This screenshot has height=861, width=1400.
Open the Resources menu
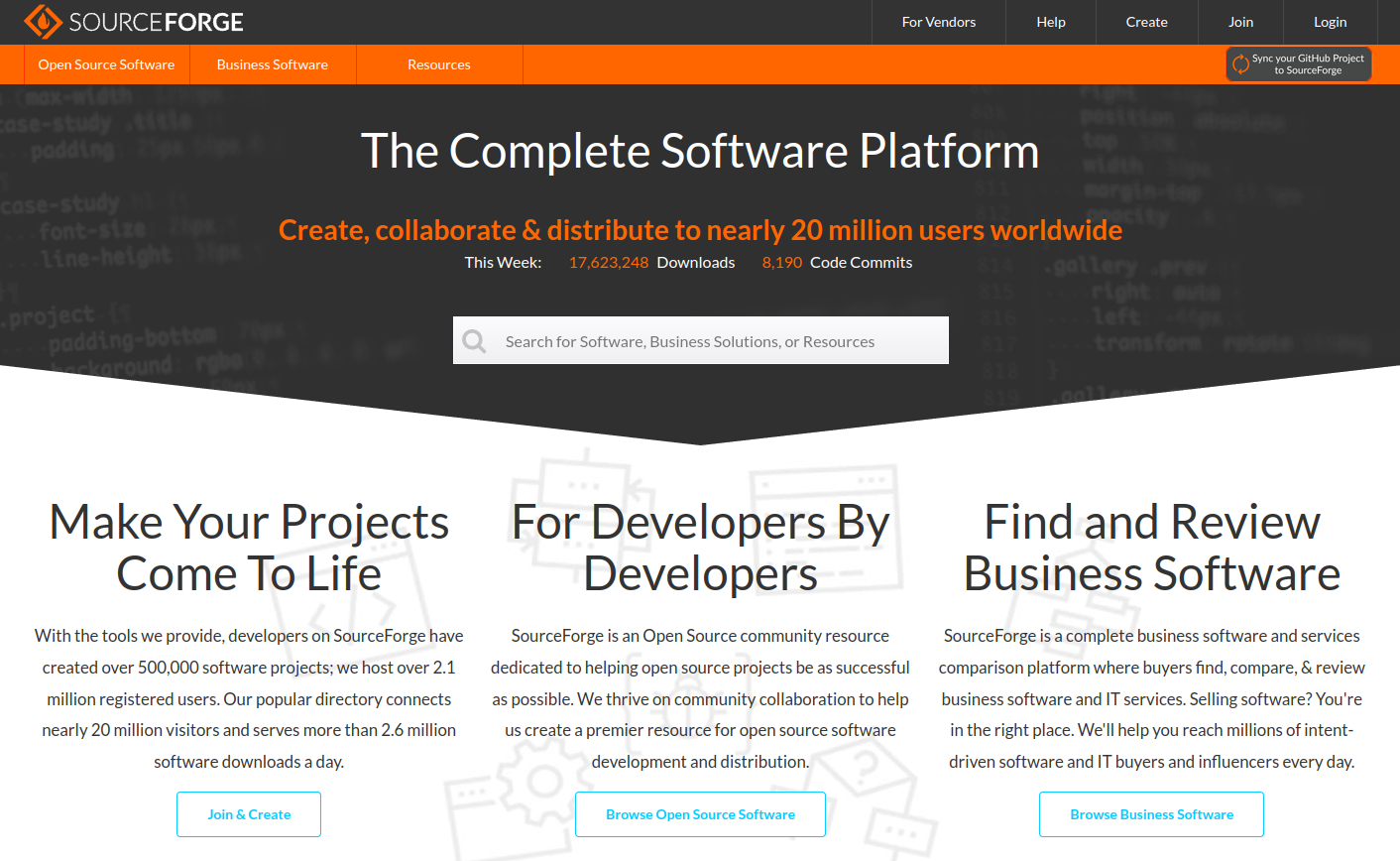pyautogui.click(x=438, y=63)
